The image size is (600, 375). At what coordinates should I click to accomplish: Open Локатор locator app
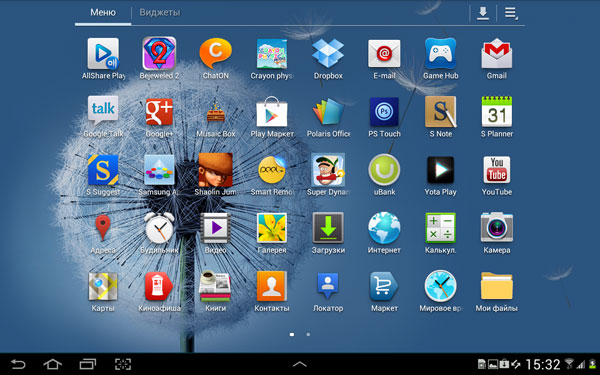[328, 285]
